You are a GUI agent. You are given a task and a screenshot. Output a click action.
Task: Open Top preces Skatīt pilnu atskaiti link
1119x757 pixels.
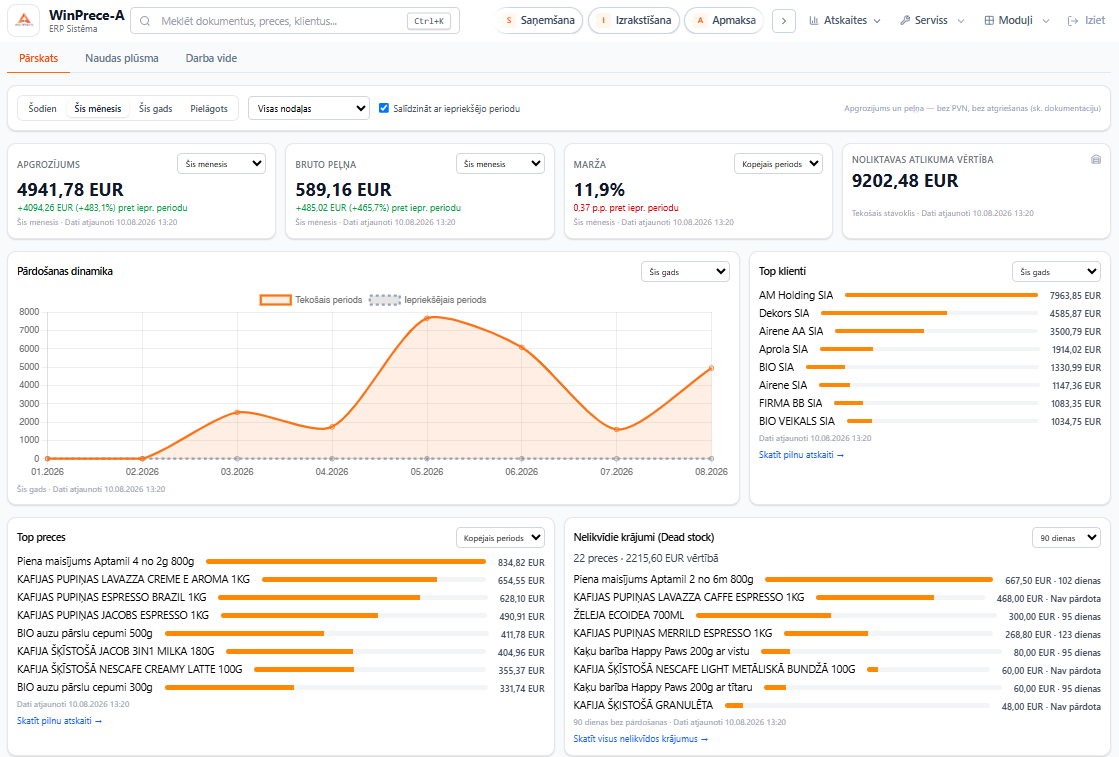click(x=59, y=721)
